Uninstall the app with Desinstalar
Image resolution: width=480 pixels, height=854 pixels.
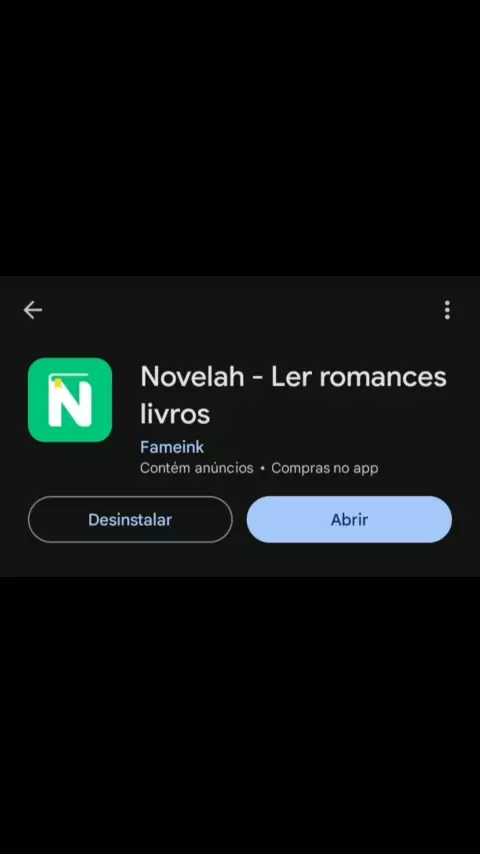130,519
